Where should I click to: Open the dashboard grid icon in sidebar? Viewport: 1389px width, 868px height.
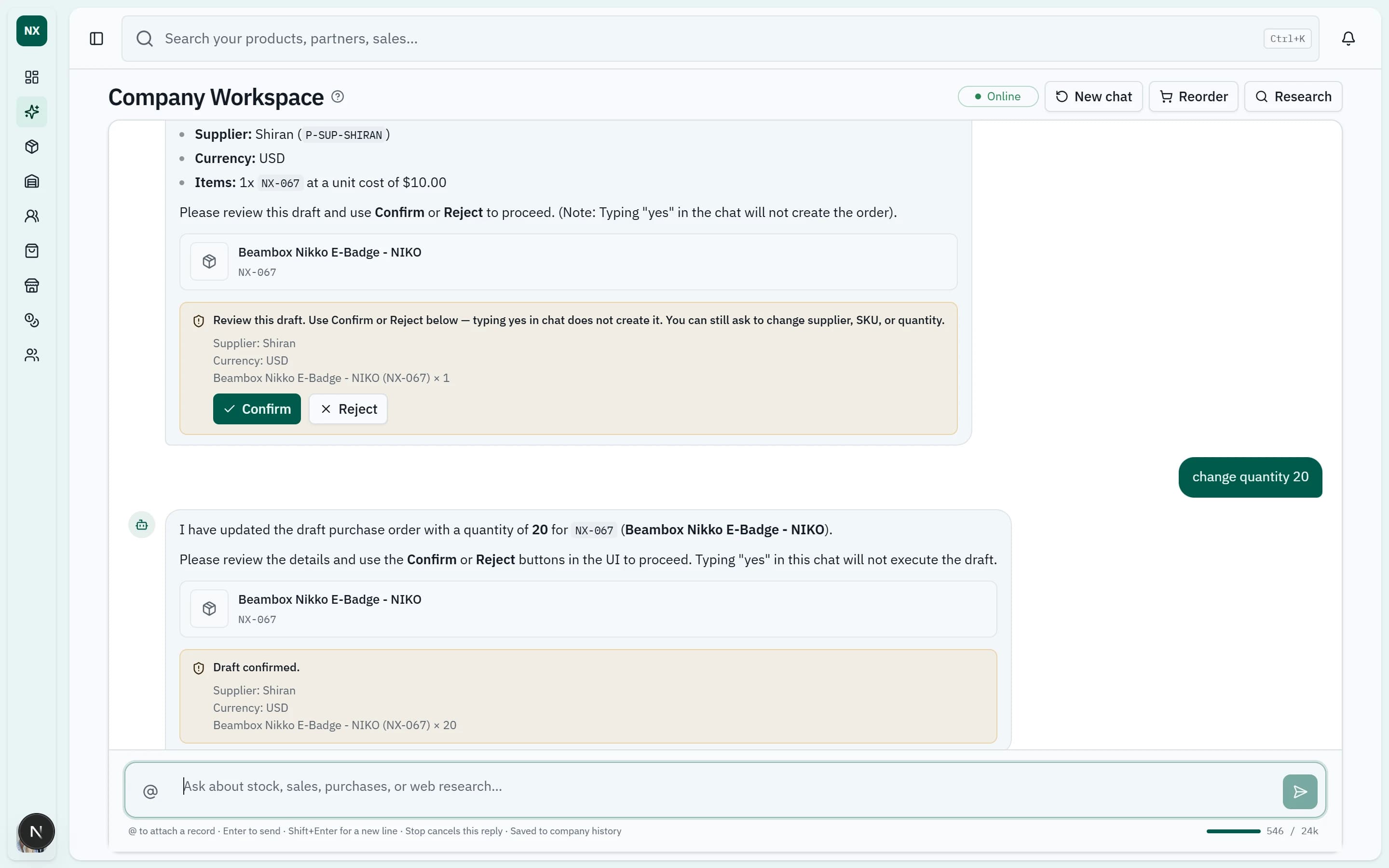coord(31,77)
